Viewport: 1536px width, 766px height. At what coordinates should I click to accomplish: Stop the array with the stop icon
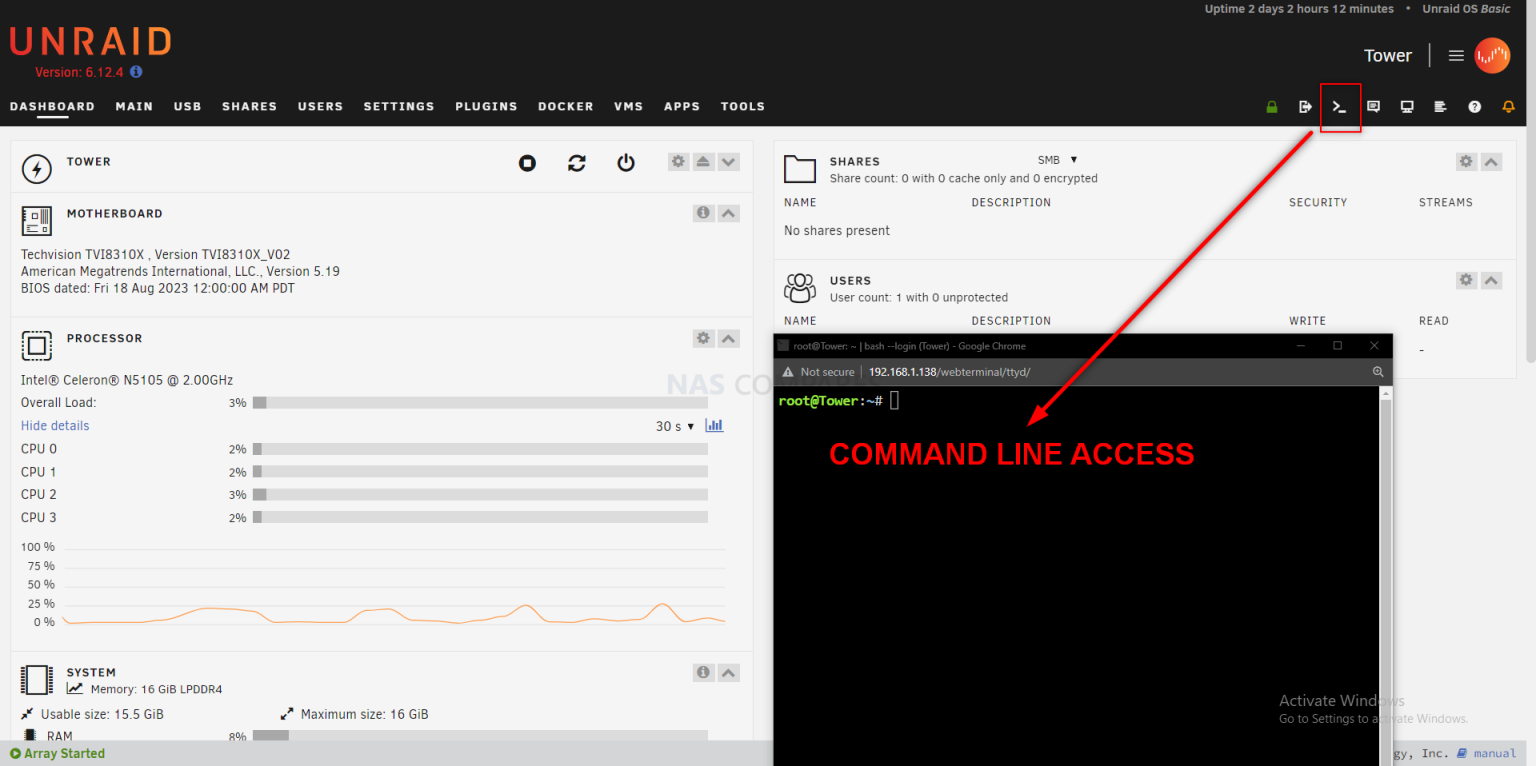click(527, 163)
